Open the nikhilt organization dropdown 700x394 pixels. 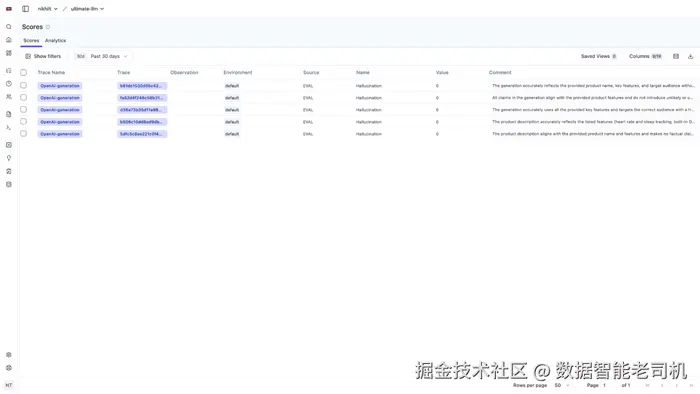[x=47, y=8]
